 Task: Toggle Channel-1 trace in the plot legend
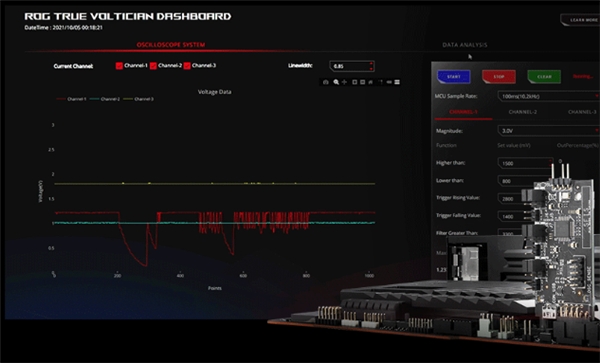click(x=72, y=99)
